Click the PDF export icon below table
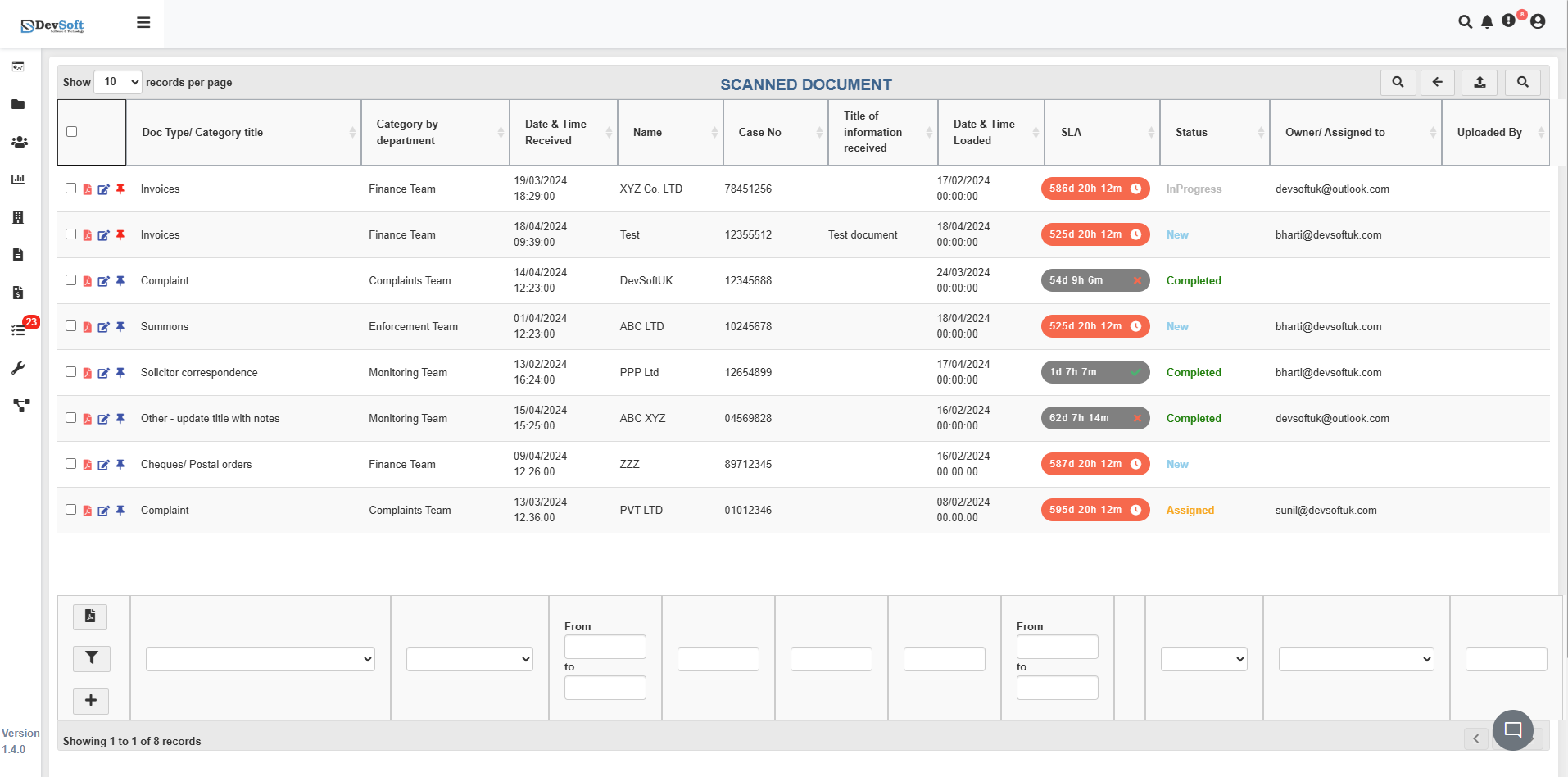This screenshot has width=1568, height=777. point(90,616)
